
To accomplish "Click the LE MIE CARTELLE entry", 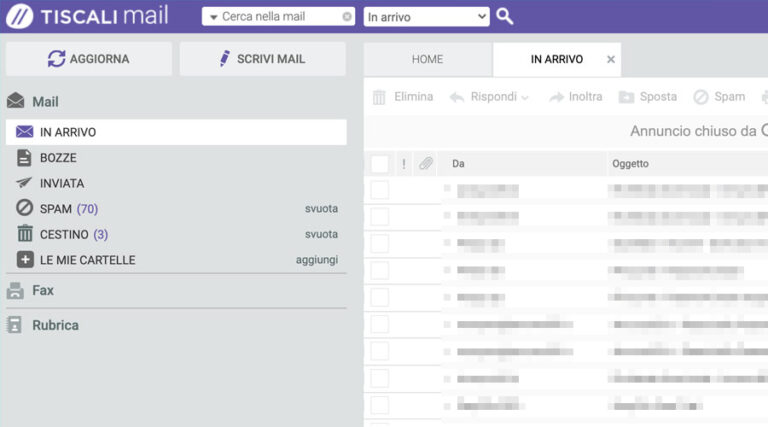I will [87, 260].
